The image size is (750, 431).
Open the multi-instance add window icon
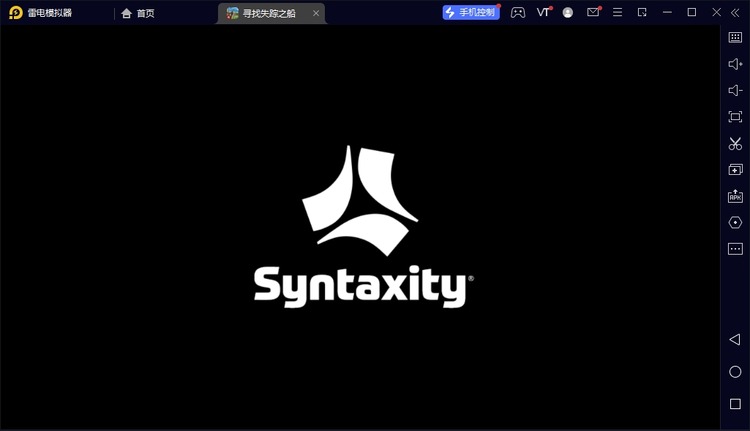tap(735, 169)
